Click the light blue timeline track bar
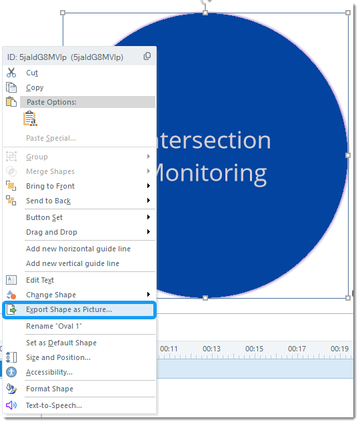 click(x=255, y=369)
